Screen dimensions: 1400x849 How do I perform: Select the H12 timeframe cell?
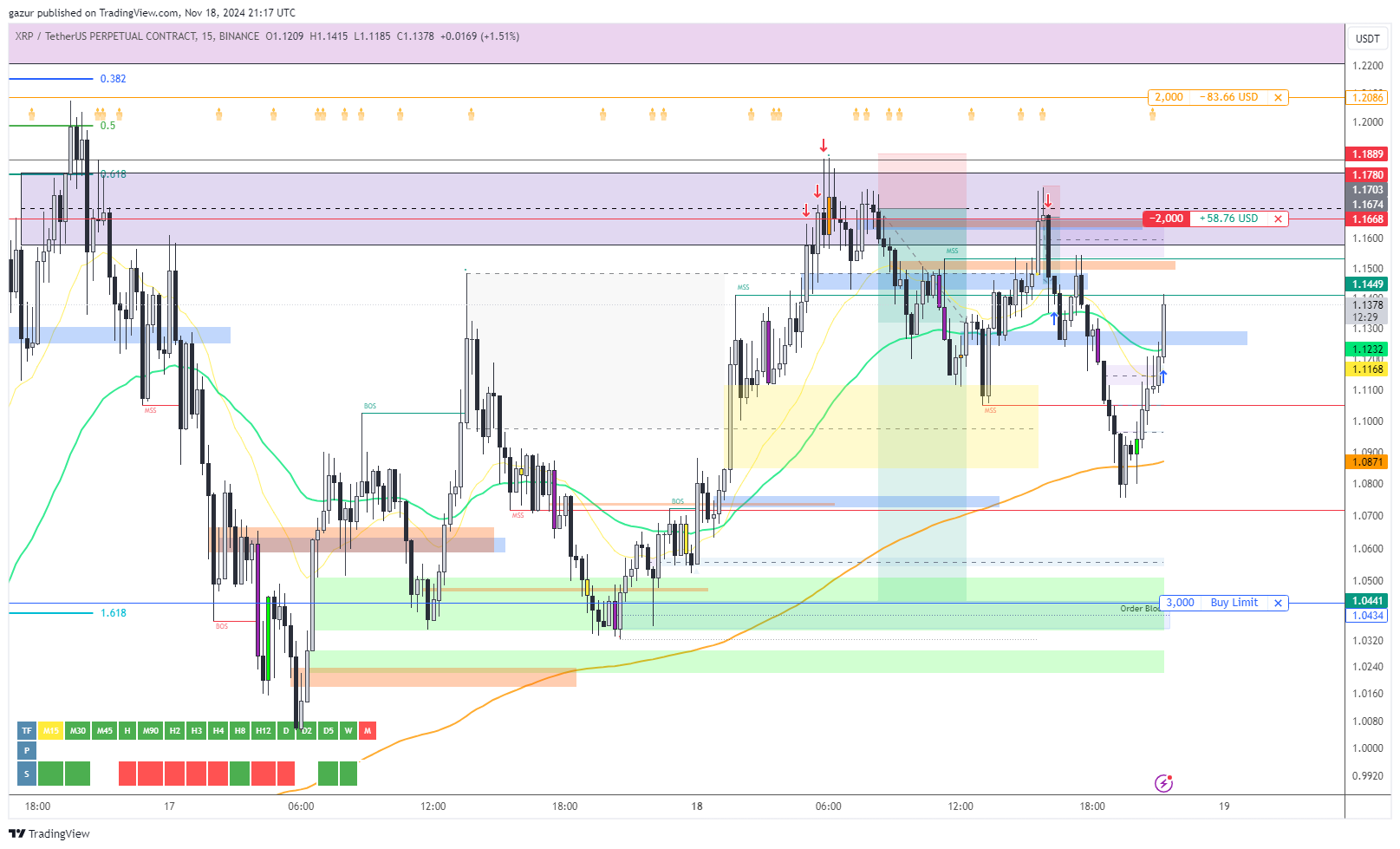click(x=264, y=730)
